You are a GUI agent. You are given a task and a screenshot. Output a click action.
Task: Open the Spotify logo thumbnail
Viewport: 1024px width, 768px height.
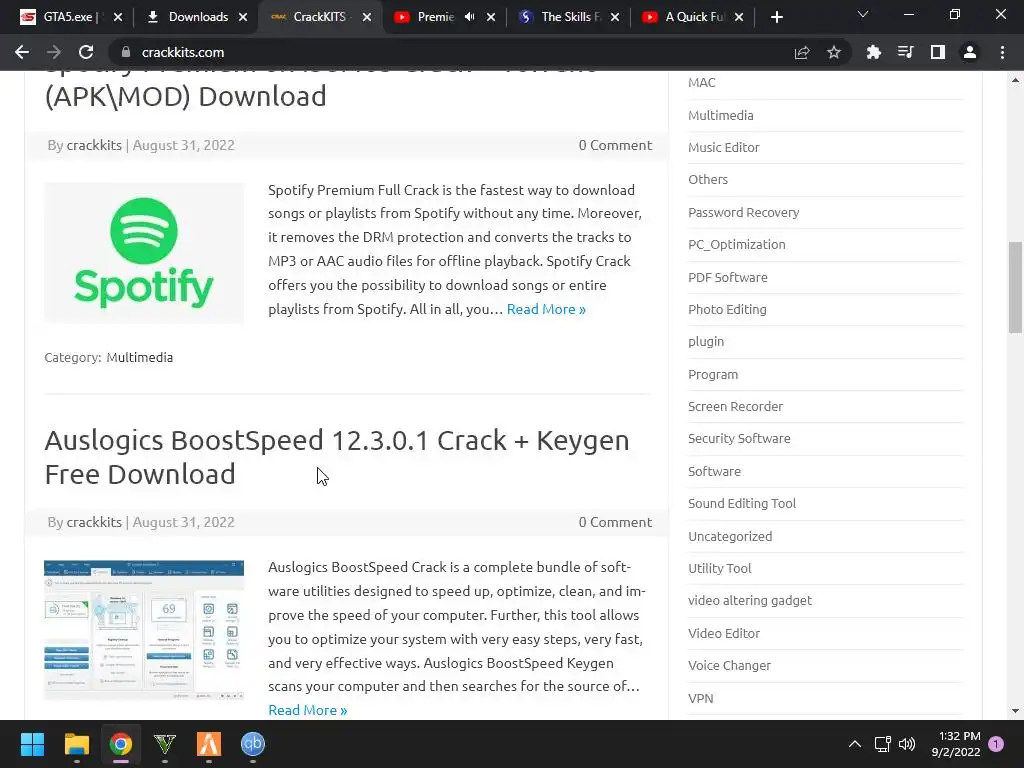pyautogui.click(x=144, y=253)
